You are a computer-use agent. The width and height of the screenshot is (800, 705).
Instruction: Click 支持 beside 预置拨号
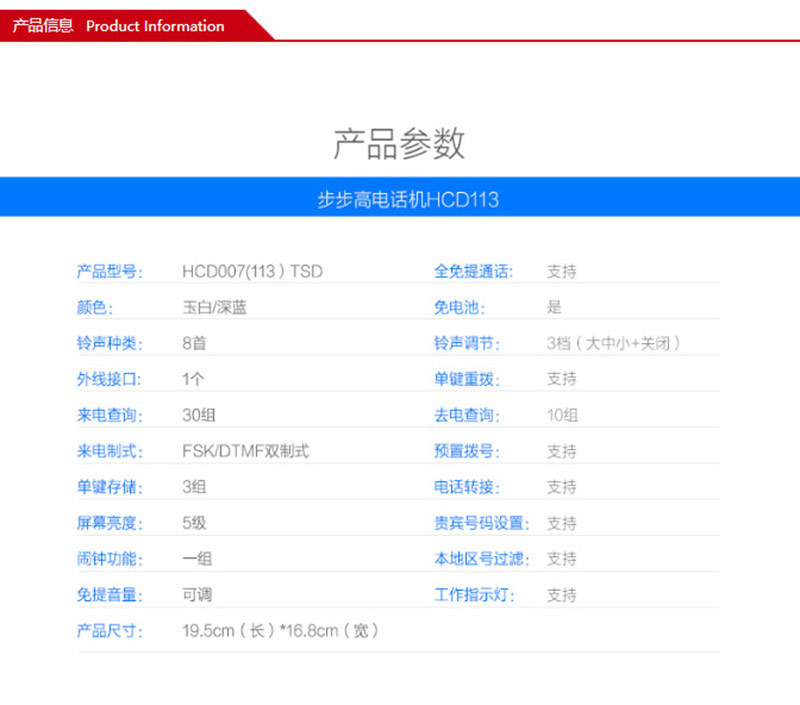[562, 451]
